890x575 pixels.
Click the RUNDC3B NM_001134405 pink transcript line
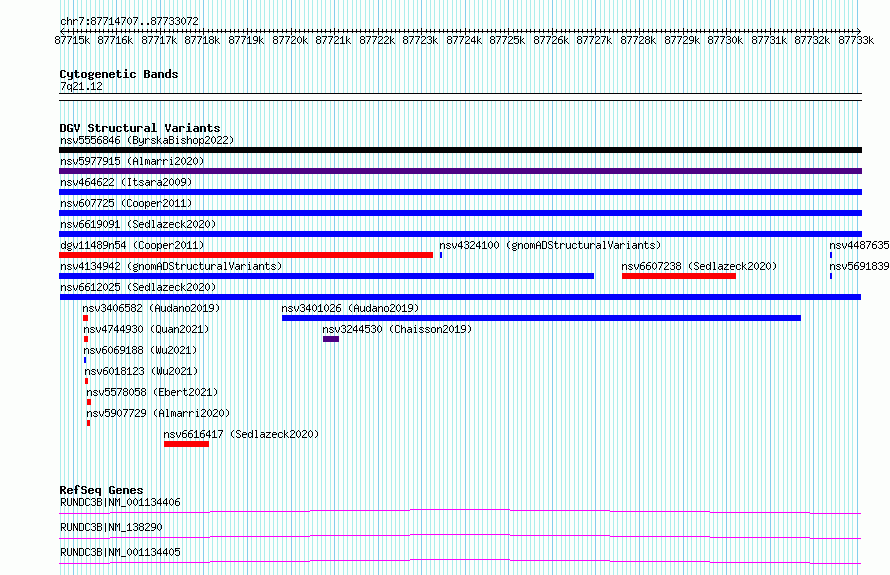(460, 561)
